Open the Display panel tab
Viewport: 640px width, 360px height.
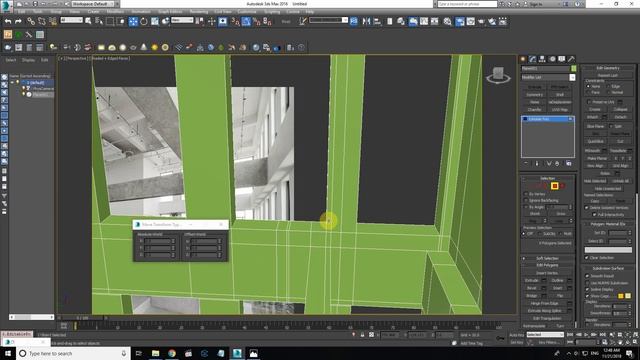(x=562, y=59)
